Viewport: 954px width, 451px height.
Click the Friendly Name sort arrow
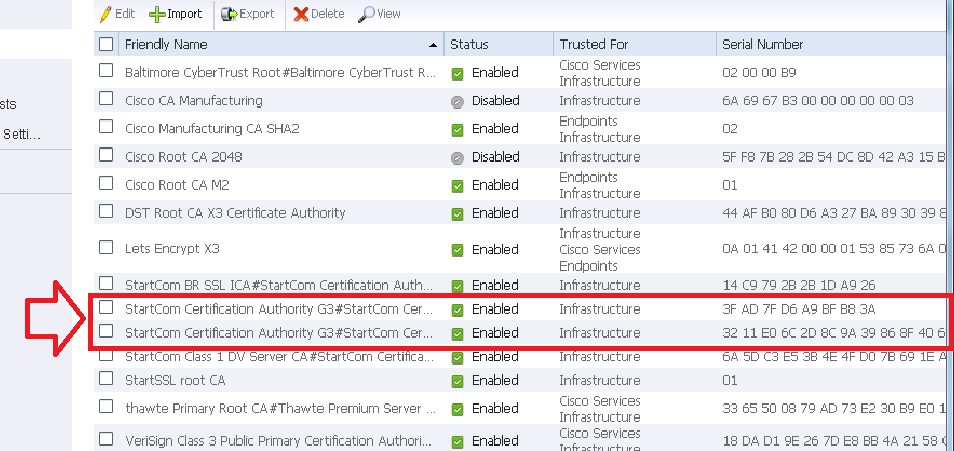pos(433,46)
